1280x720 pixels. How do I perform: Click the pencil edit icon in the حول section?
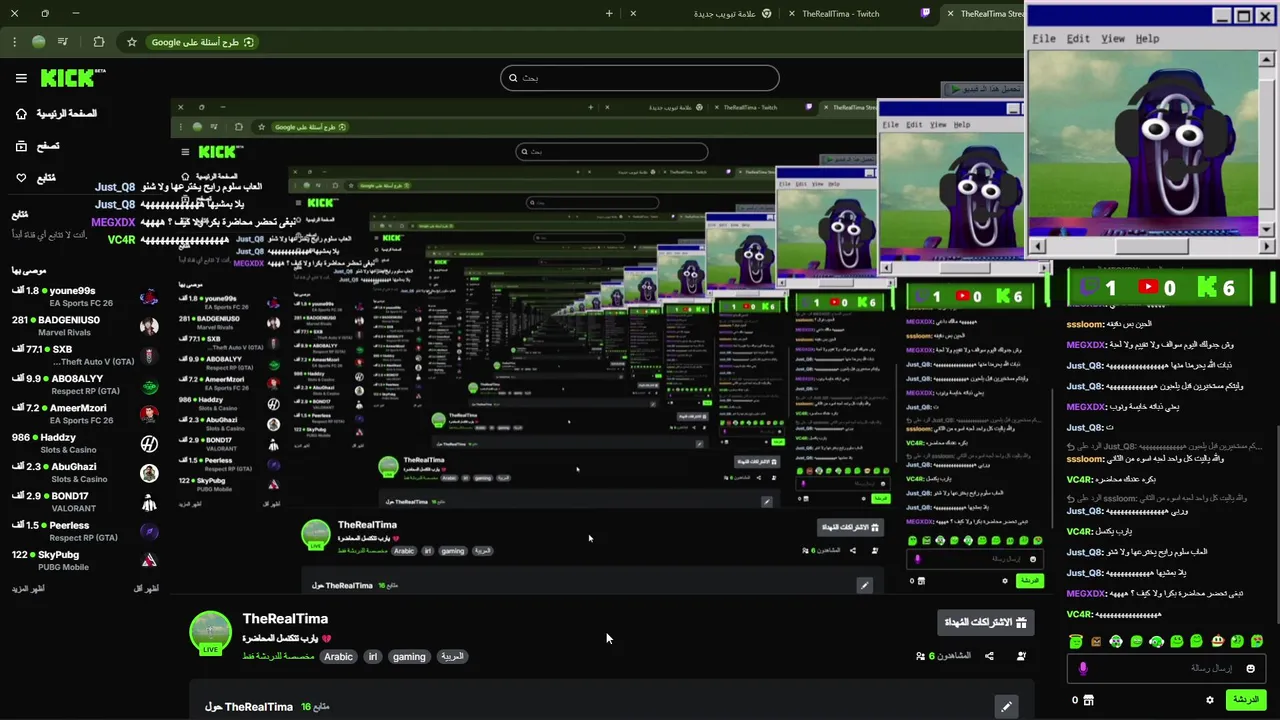pos(1007,706)
